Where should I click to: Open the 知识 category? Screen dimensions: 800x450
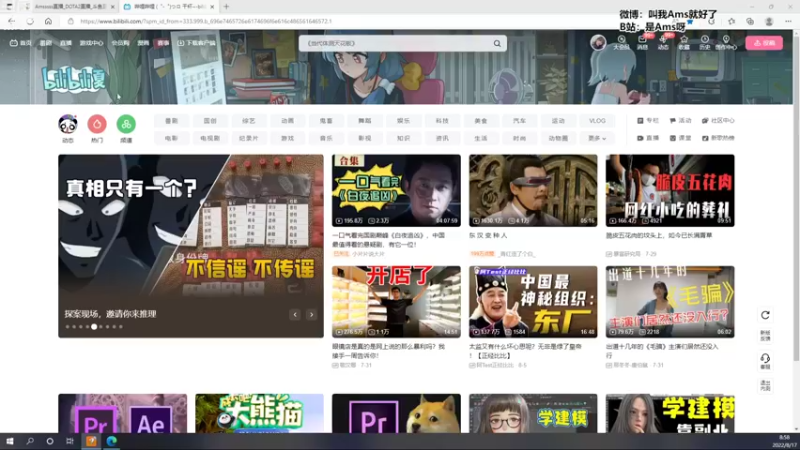[x=404, y=138]
